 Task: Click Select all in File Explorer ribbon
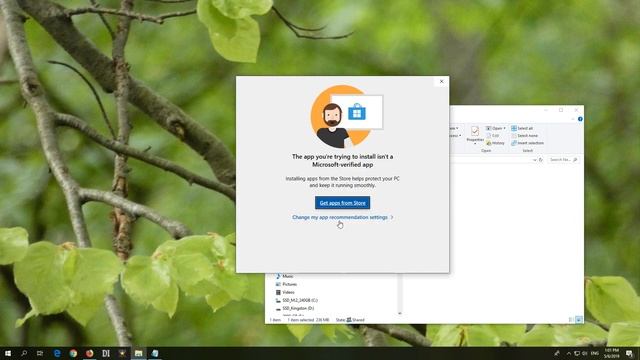(x=522, y=128)
